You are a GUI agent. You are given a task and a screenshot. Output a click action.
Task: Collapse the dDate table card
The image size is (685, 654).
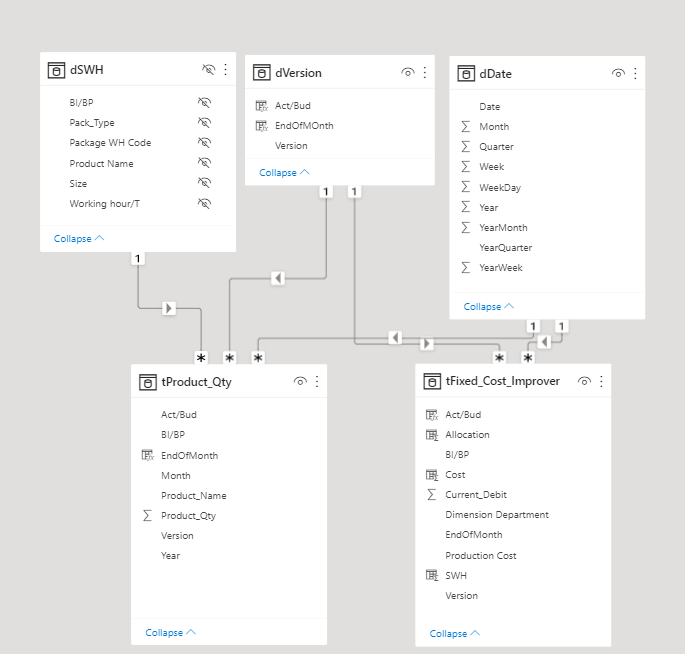tap(489, 307)
